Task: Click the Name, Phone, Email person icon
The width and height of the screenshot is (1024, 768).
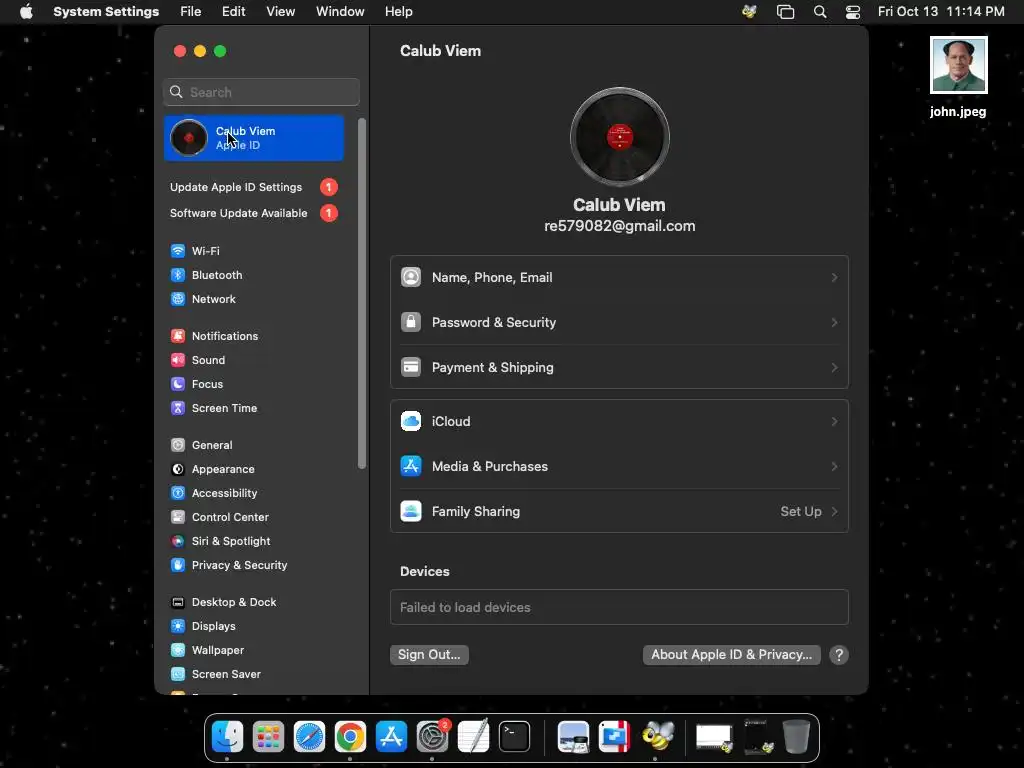Action: [411, 278]
